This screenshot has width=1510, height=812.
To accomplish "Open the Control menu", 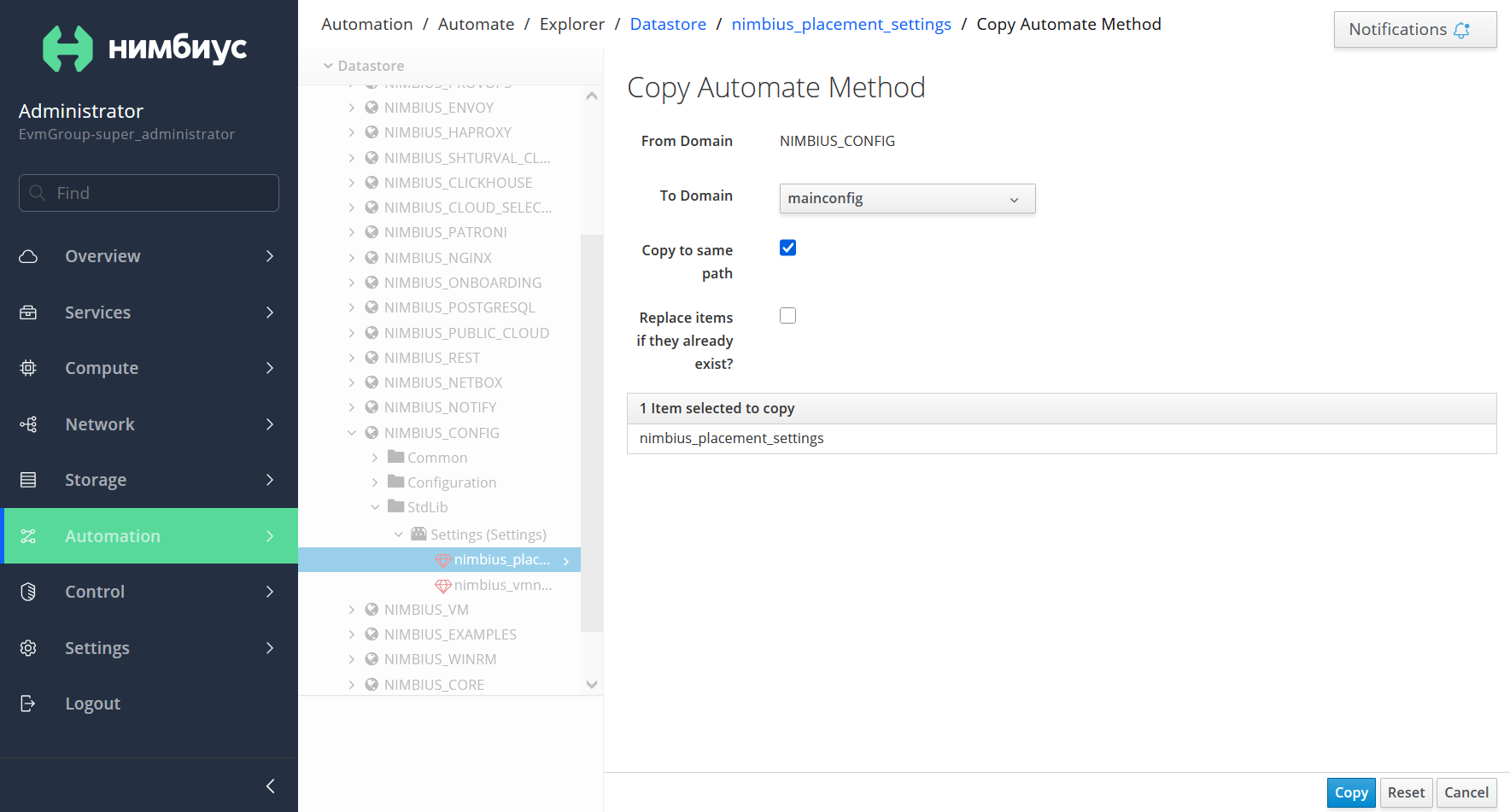I will 150,592.
